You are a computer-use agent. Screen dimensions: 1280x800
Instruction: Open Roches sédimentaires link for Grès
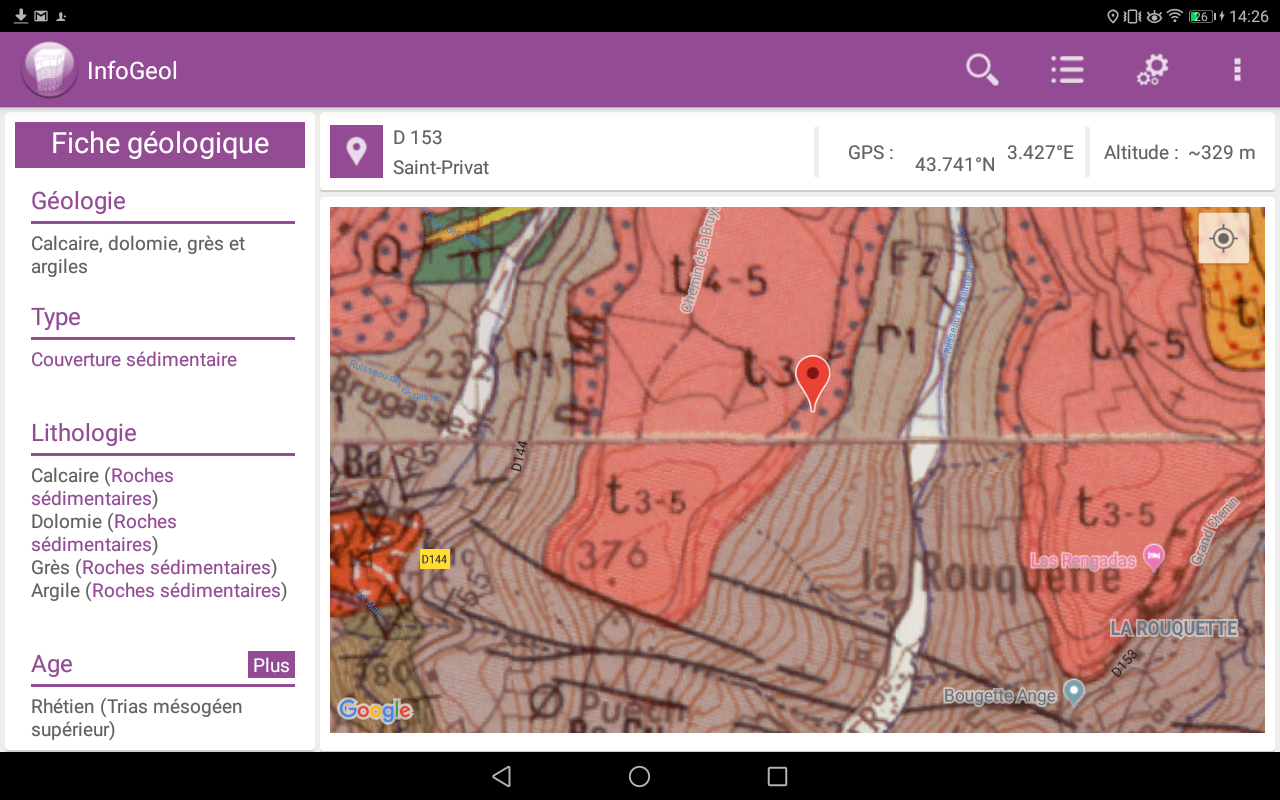tap(177, 568)
